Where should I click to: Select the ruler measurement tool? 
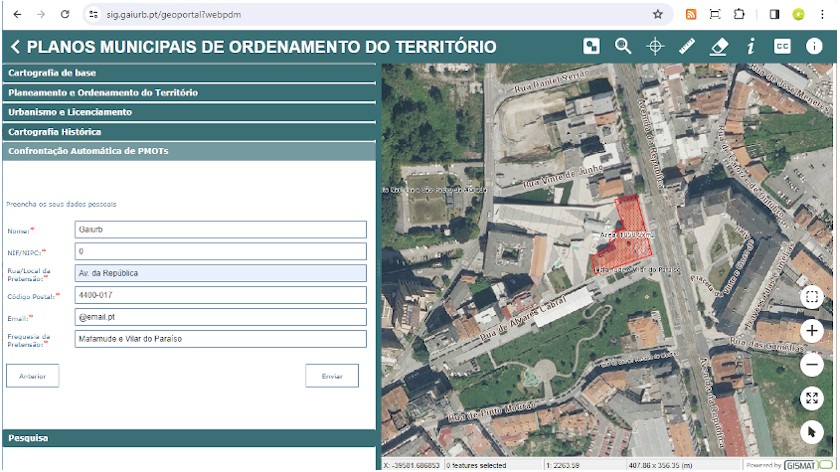click(686, 46)
